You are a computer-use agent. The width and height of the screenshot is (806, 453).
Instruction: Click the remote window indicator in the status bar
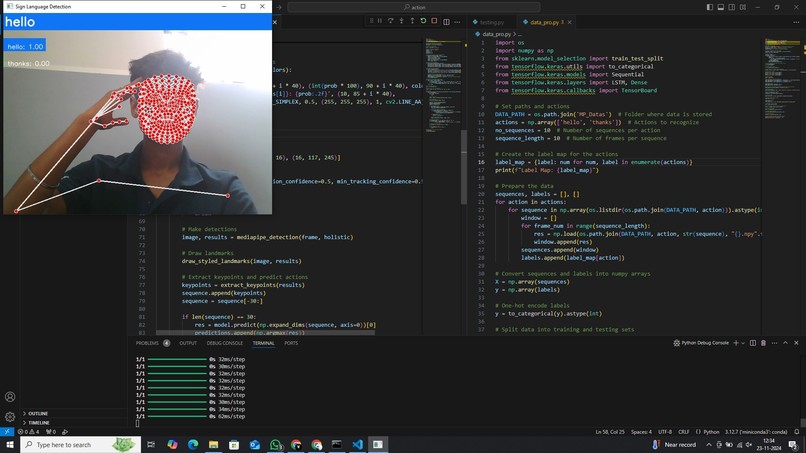pos(7,432)
